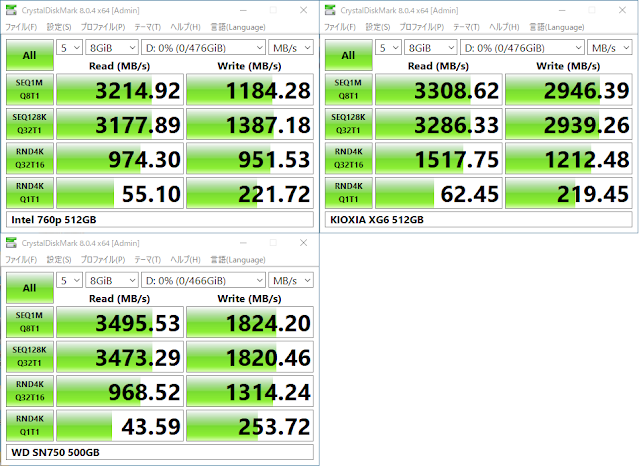Expand drive D: dropdown in Intel 760p window
Image resolution: width=639 pixels, height=466 pixels.
click(203, 48)
